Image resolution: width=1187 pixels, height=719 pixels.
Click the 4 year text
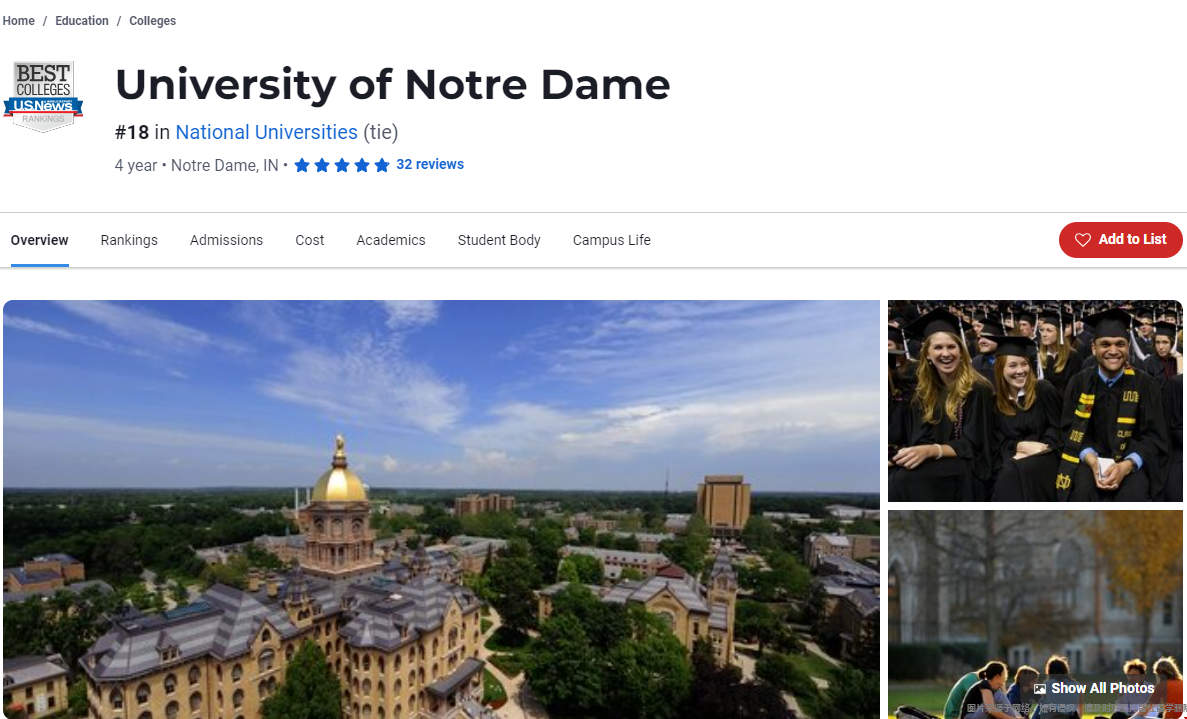(136, 166)
